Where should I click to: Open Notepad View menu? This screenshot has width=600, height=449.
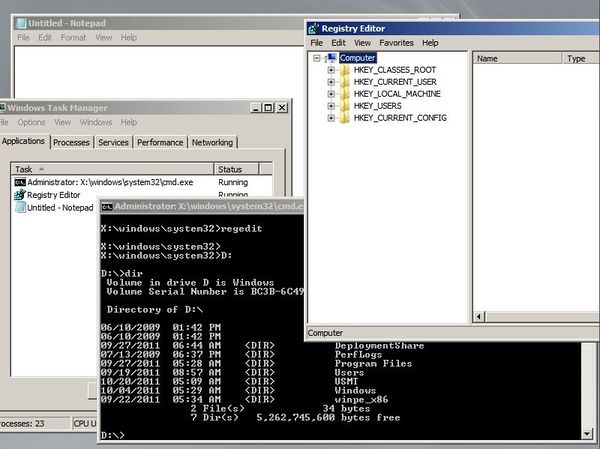pos(104,38)
